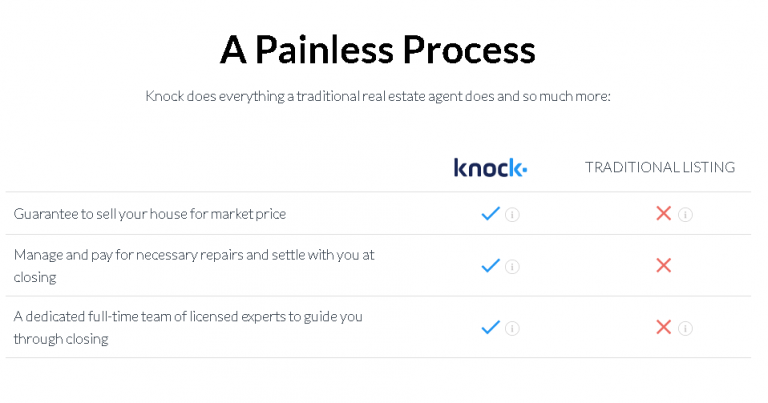Click 'Manage and pay for necessary repairs' text
The image size is (768, 403).
tap(194, 266)
